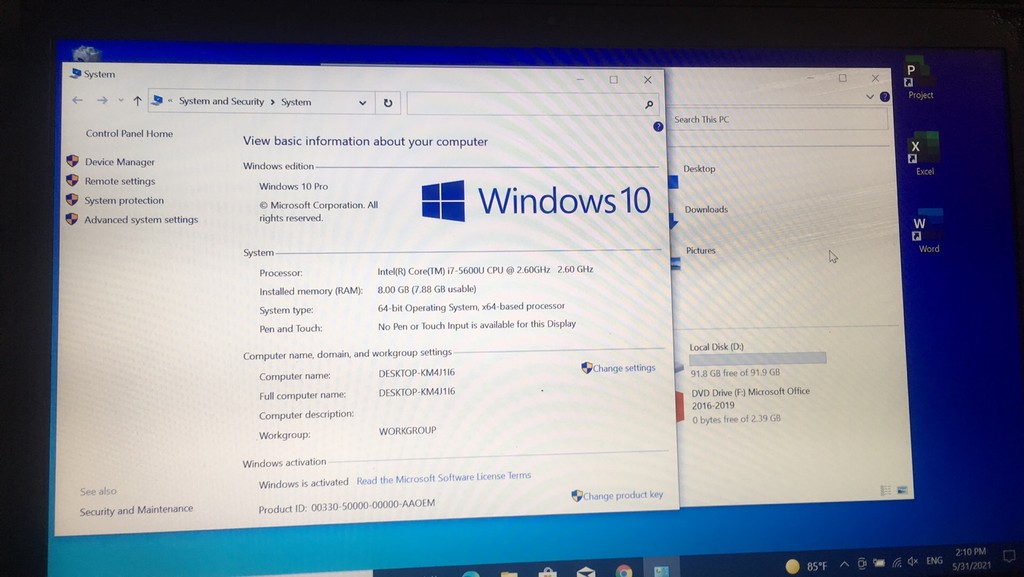Open the 85°F weather widget on the taskbar
This screenshot has width=1024, height=577.
pyautogui.click(x=806, y=566)
